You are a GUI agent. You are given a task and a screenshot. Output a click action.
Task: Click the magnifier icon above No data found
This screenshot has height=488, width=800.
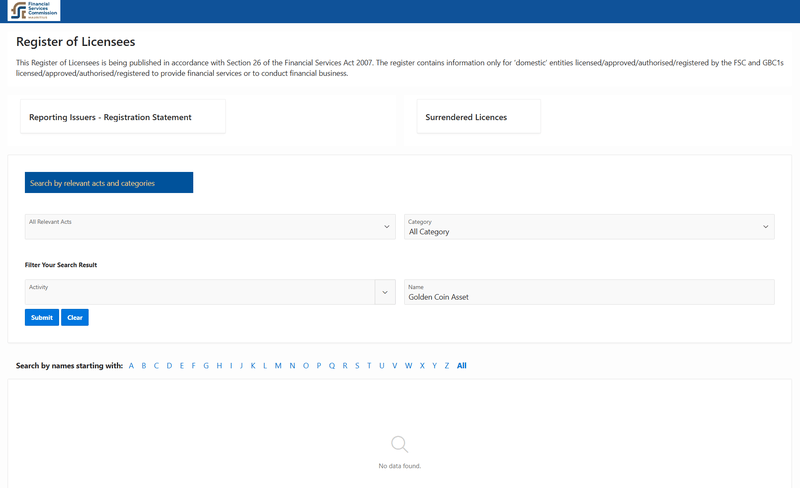(x=399, y=444)
